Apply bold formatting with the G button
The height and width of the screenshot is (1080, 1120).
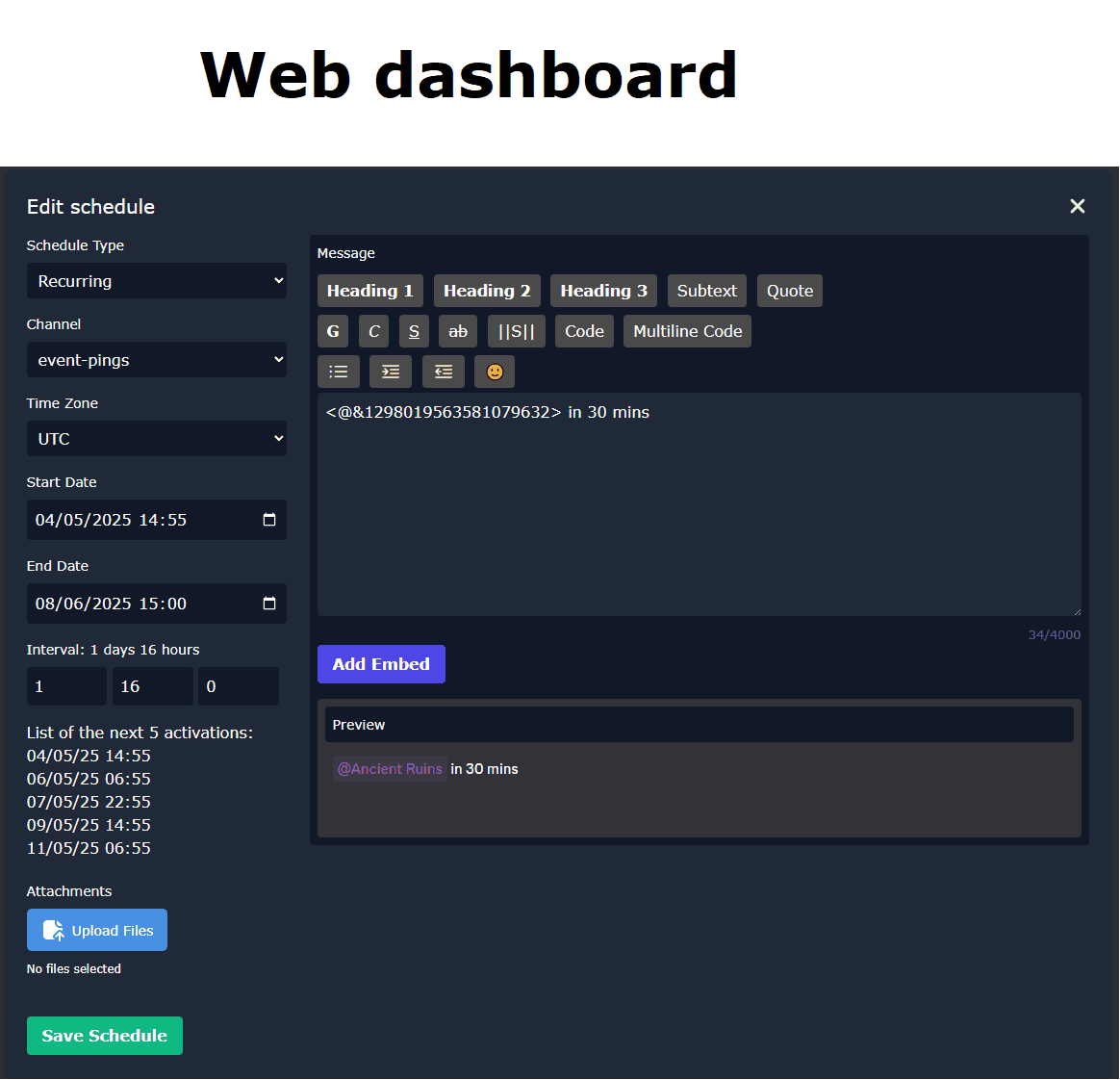coord(333,330)
